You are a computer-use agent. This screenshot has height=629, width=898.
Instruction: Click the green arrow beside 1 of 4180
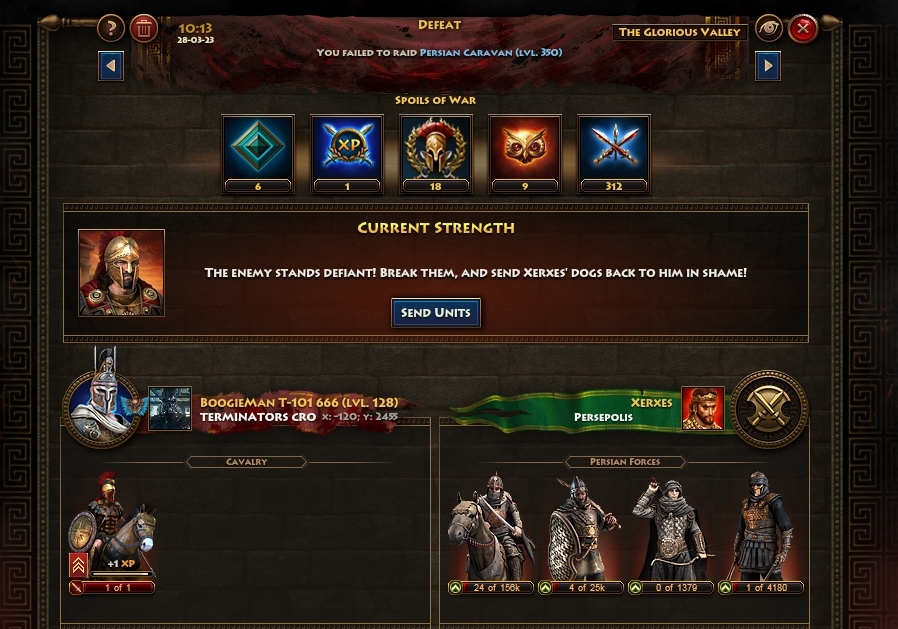coord(726,587)
